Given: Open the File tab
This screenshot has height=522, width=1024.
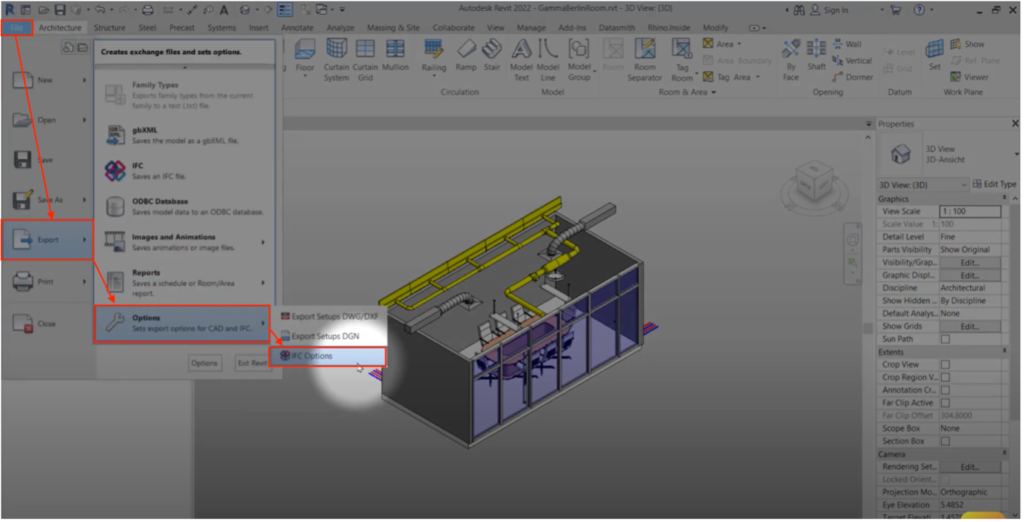Looking at the screenshot, I should [17, 27].
